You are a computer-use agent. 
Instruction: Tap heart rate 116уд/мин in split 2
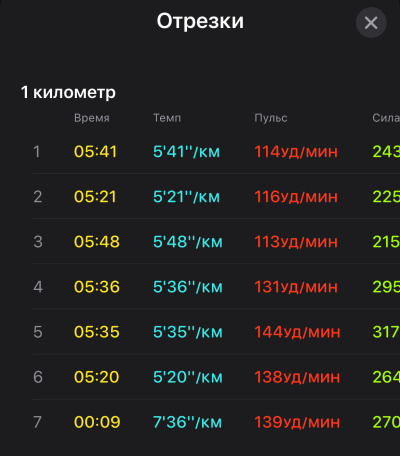coord(296,197)
